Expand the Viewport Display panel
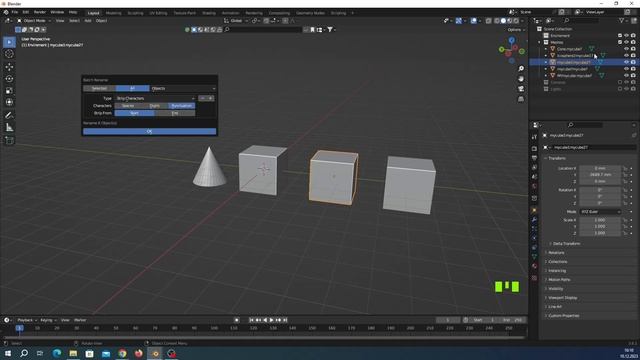This screenshot has height=360, width=640. [562, 298]
